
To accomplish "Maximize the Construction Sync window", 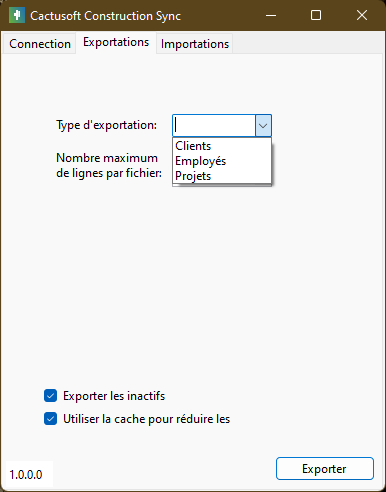I will click(316, 15).
